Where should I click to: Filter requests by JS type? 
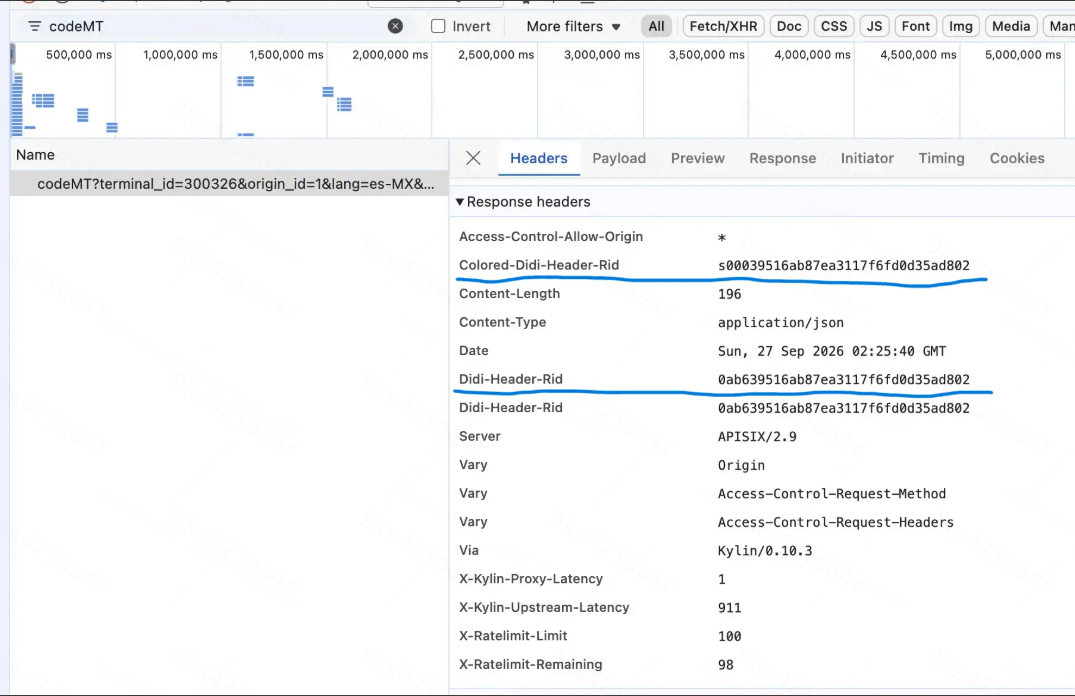click(x=874, y=26)
